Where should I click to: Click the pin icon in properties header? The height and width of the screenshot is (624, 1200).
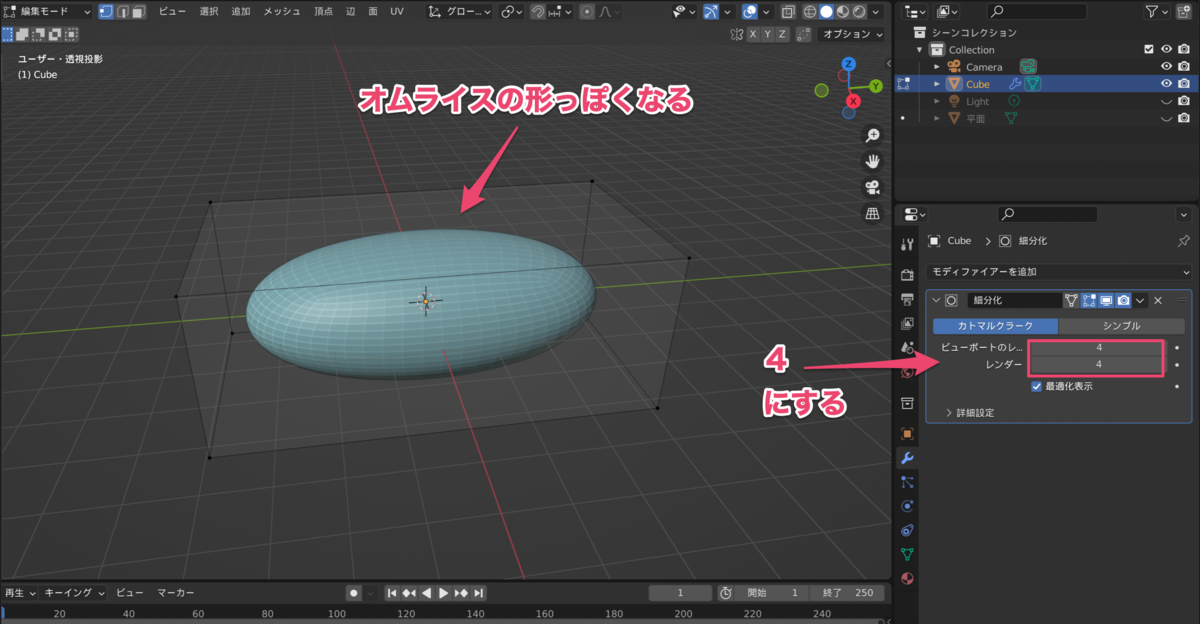[x=1184, y=241]
